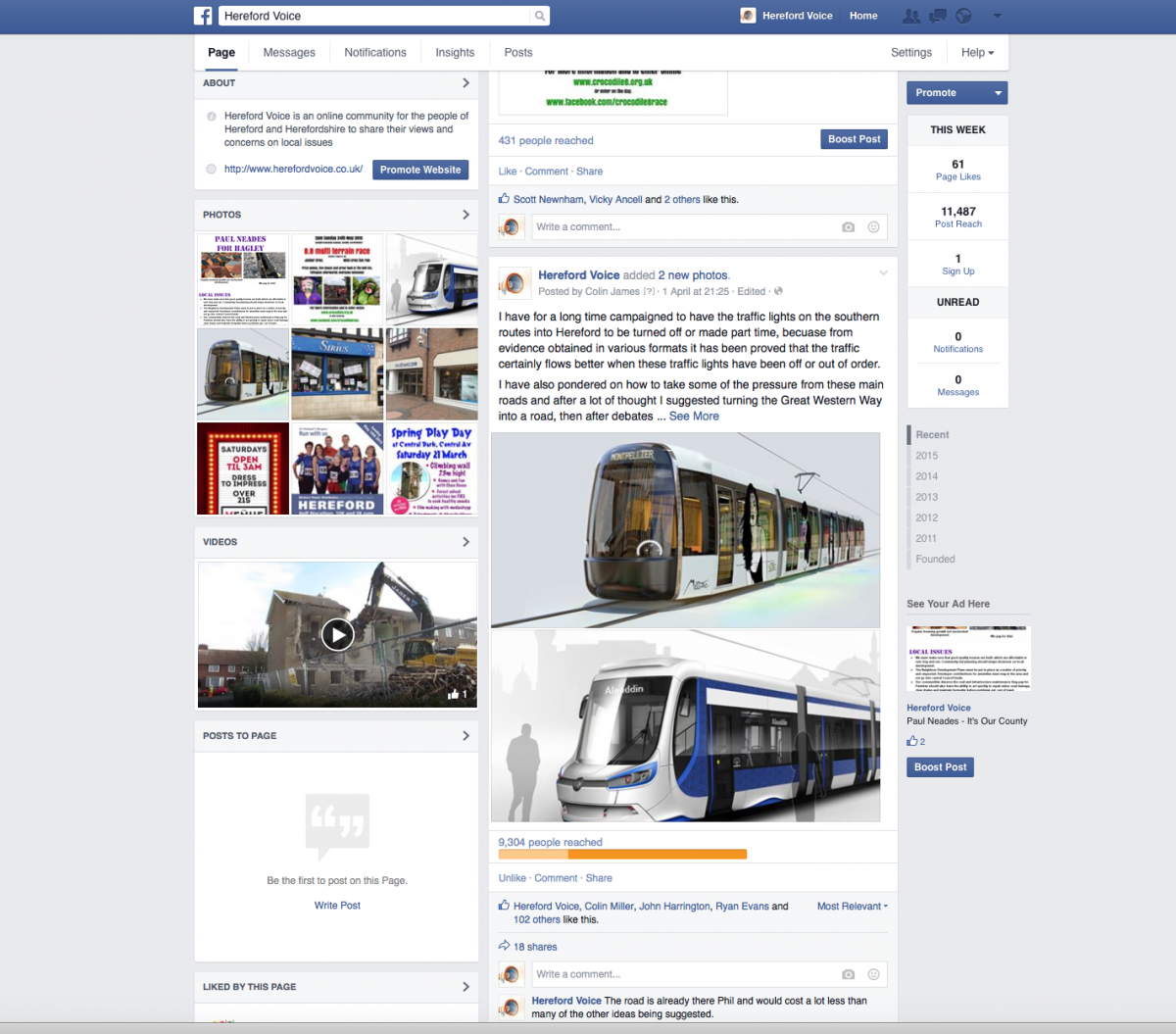Click See More on the traffic lights post
Screen dimensions: 1176x1034
(694, 417)
